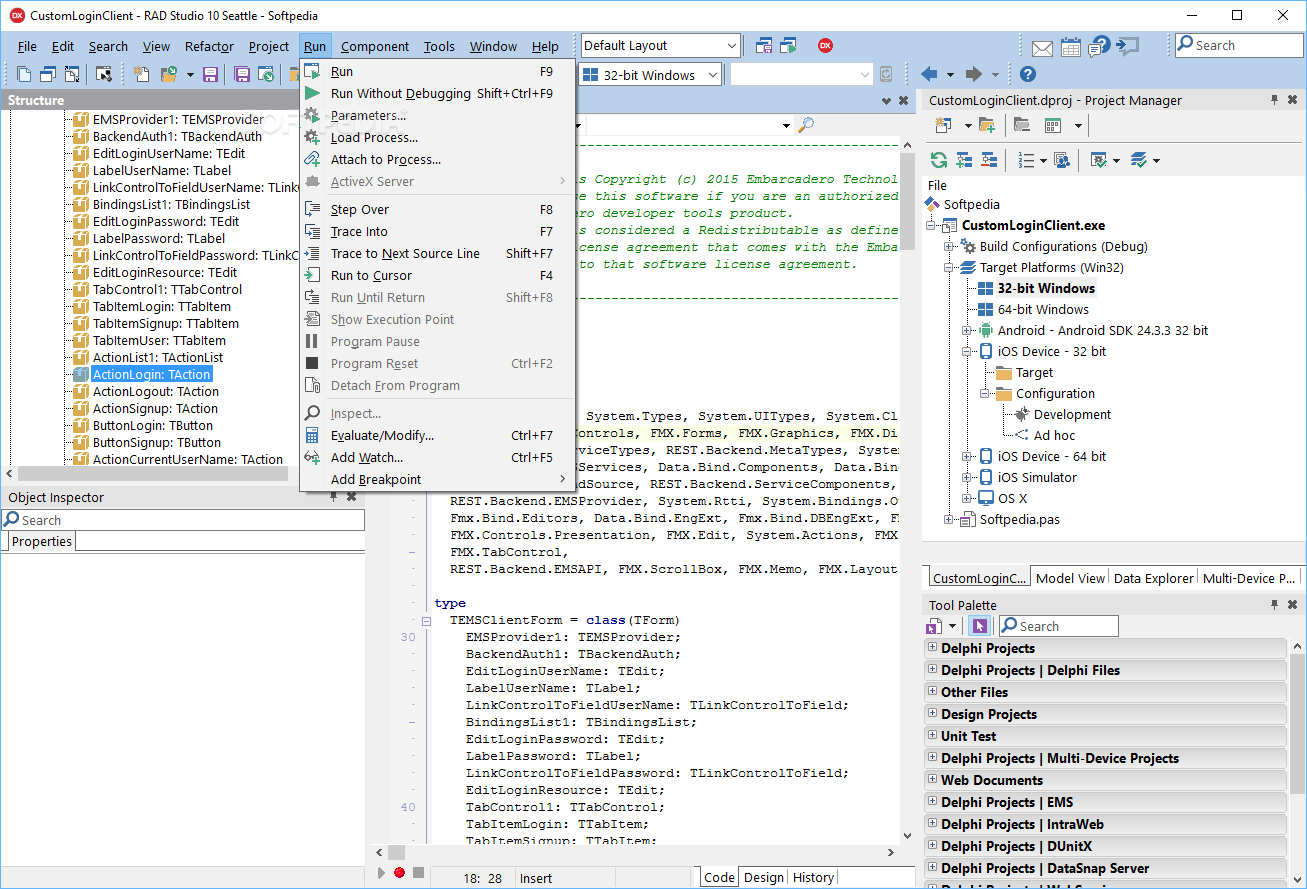
Task: Switch to the History tab
Action: [x=813, y=877]
